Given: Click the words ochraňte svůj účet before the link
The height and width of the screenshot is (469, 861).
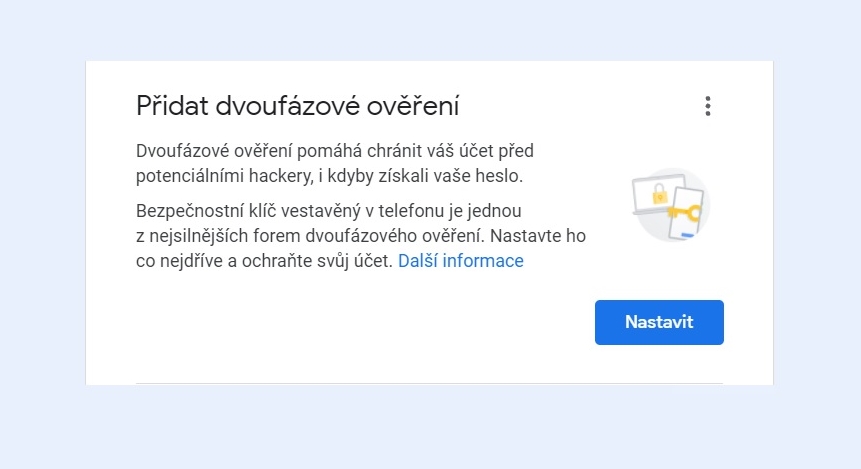Looking at the screenshot, I should [317, 261].
